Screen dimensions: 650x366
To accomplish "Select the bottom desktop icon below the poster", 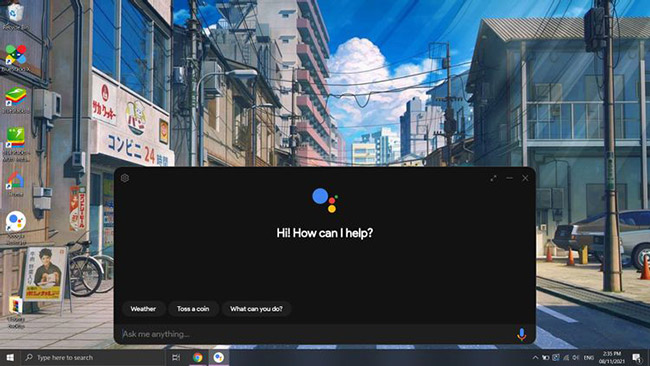I will tap(16, 312).
